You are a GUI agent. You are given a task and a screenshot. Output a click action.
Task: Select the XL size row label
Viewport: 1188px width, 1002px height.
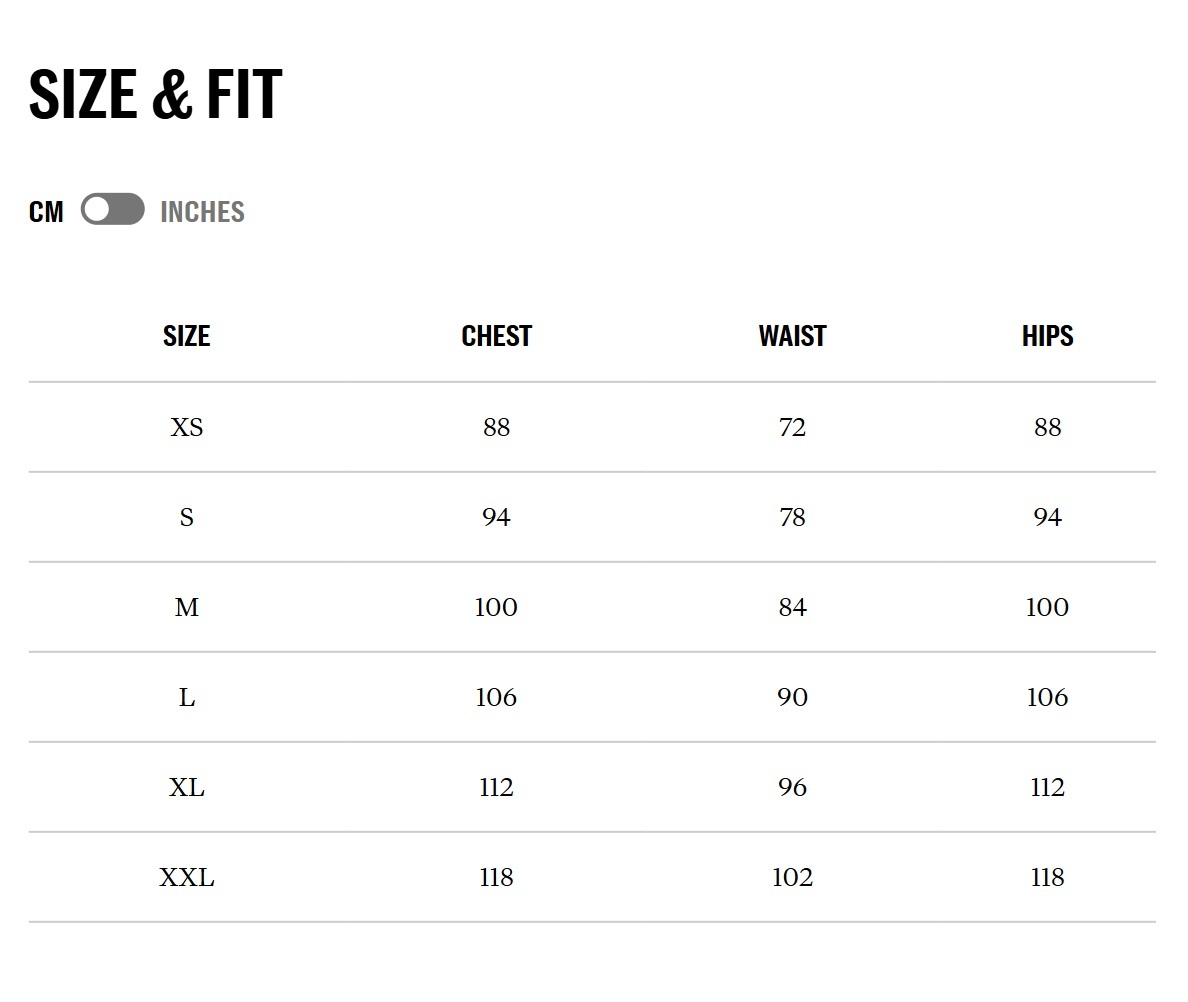point(187,788)
